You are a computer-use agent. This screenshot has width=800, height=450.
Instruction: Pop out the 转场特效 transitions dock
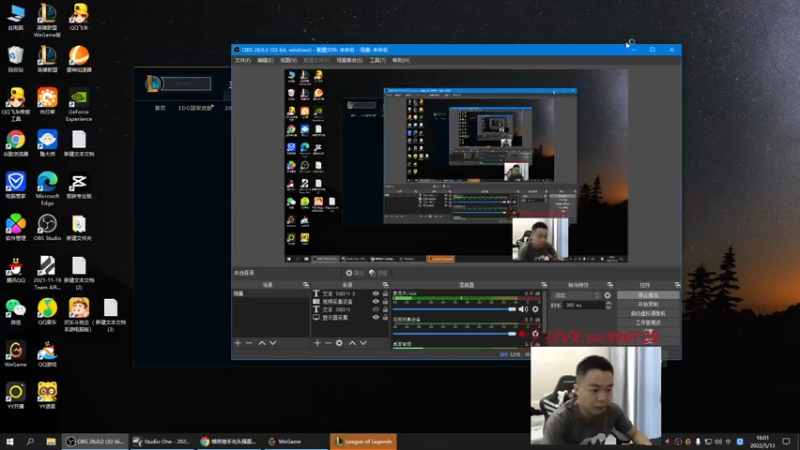(x=610, y=285)
